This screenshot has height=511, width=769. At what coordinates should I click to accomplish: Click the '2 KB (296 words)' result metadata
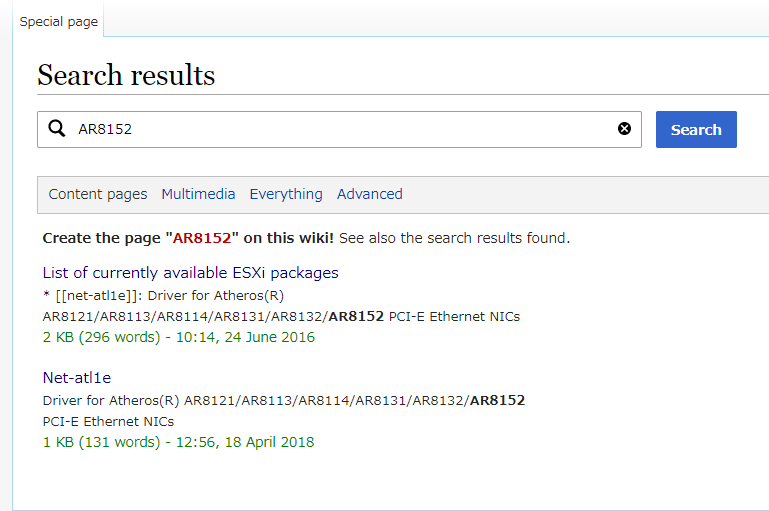tap(102, 337)
